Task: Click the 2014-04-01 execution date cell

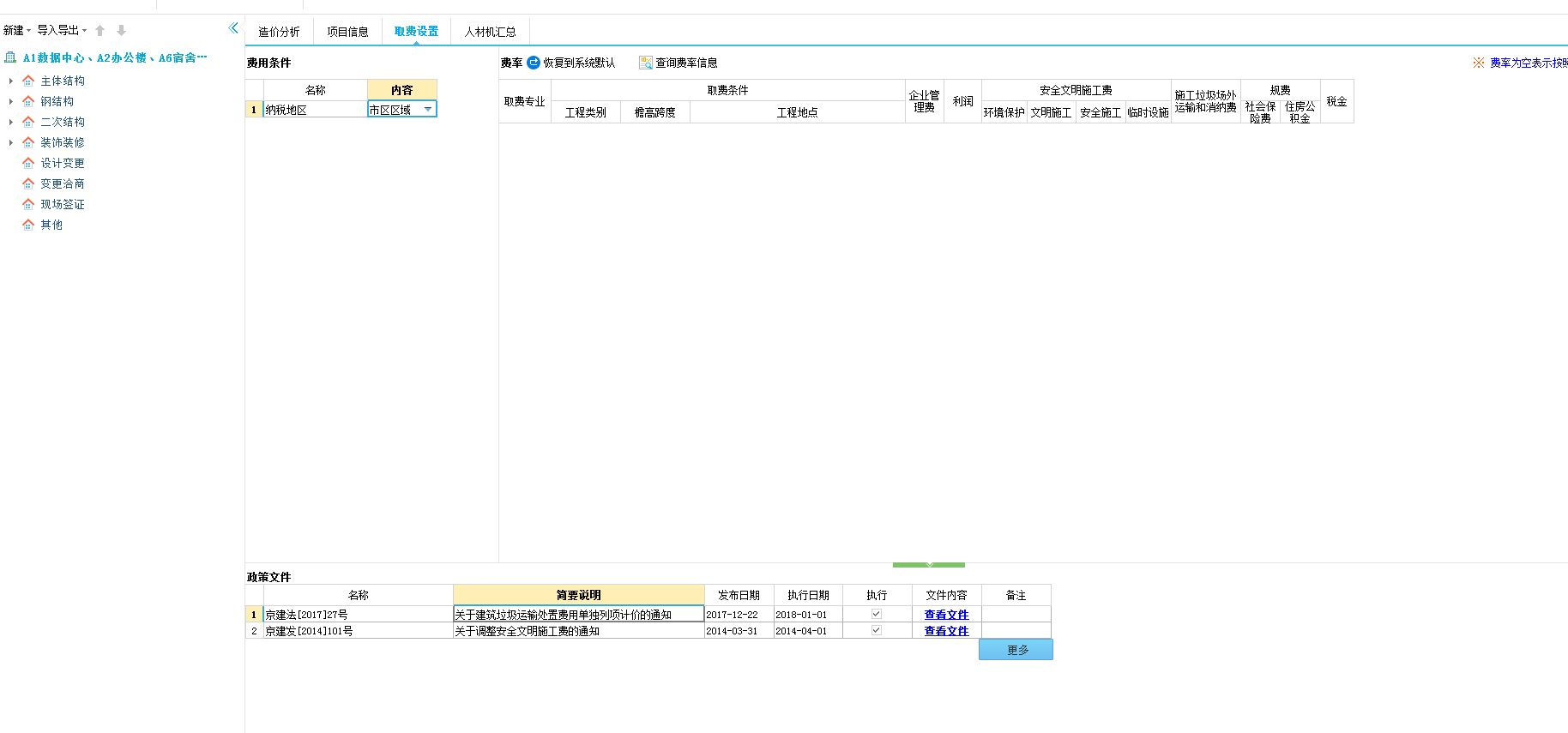Action: pos(809,631)
